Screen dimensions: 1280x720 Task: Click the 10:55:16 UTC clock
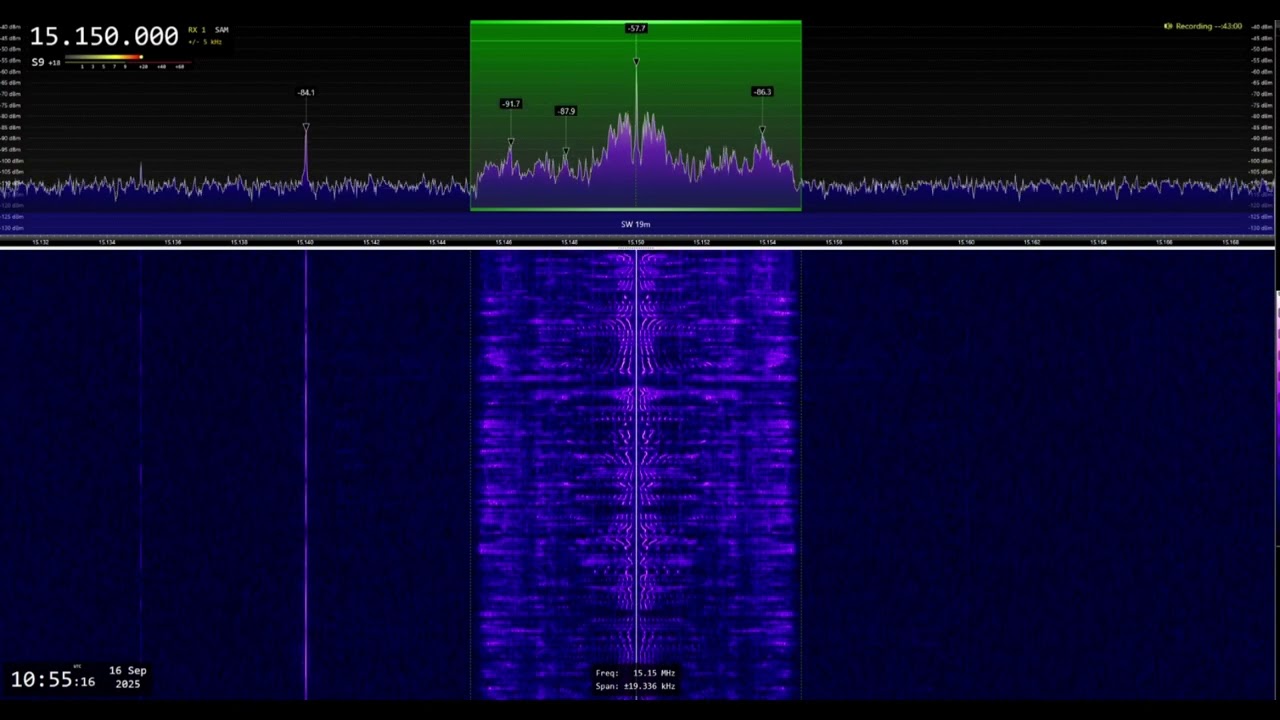tap(53, 680)
